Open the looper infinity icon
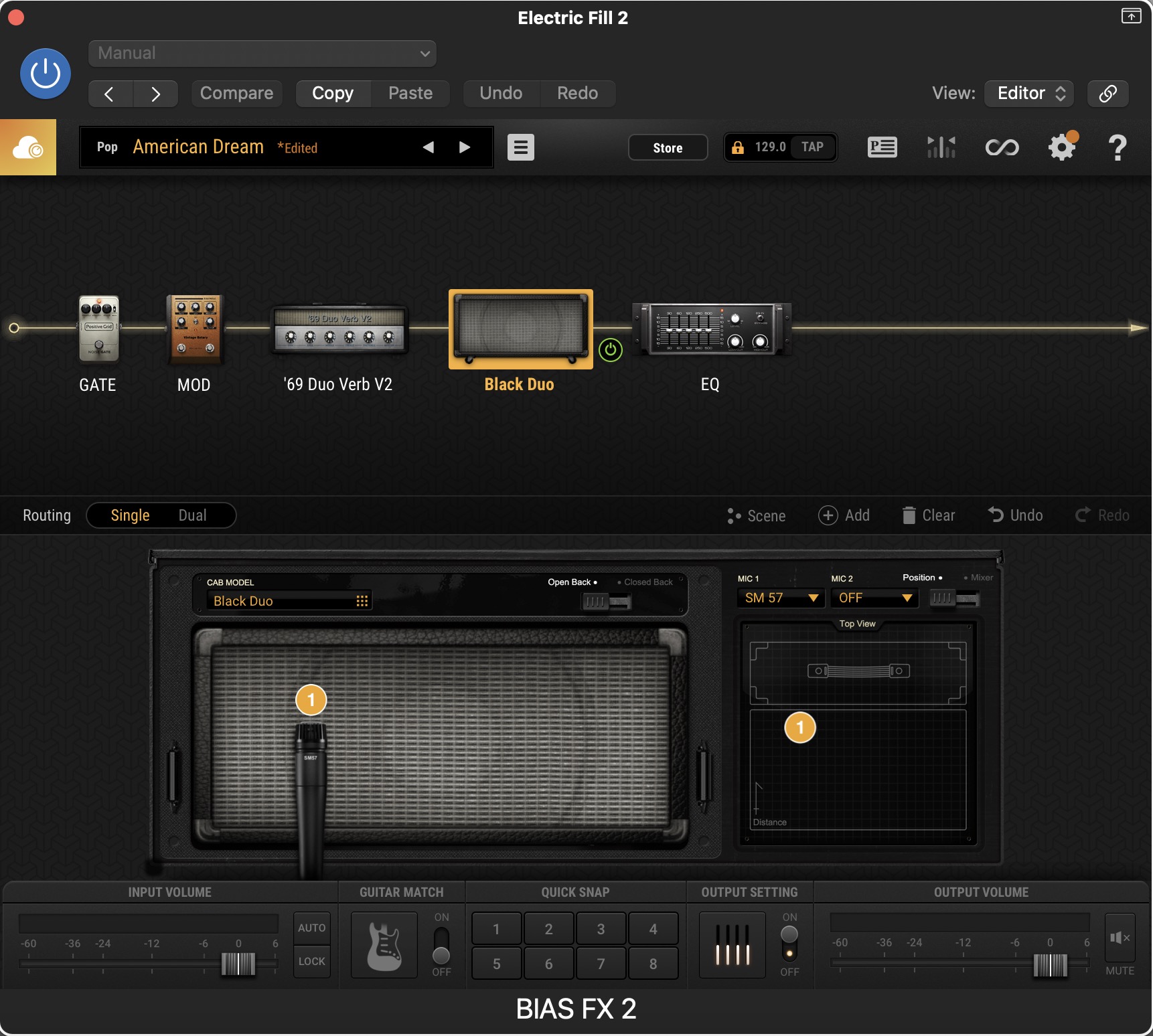Image resolution: width=1153 pixels, height=1036 pixels. [1002, 147]
